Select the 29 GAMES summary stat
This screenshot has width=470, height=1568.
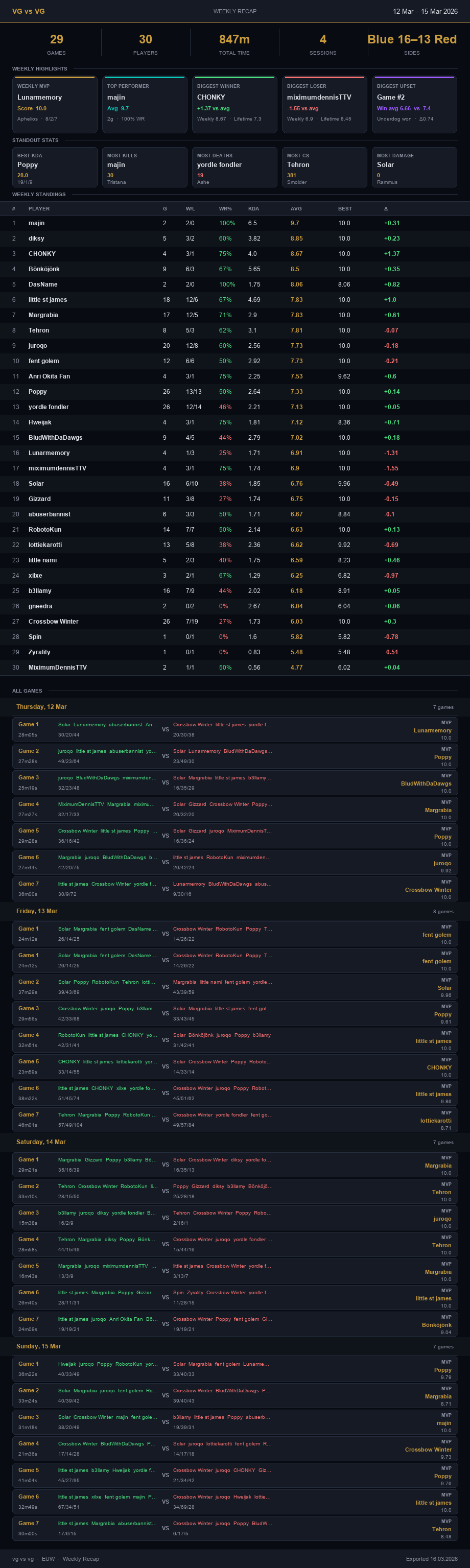click(x=57, y=44)
